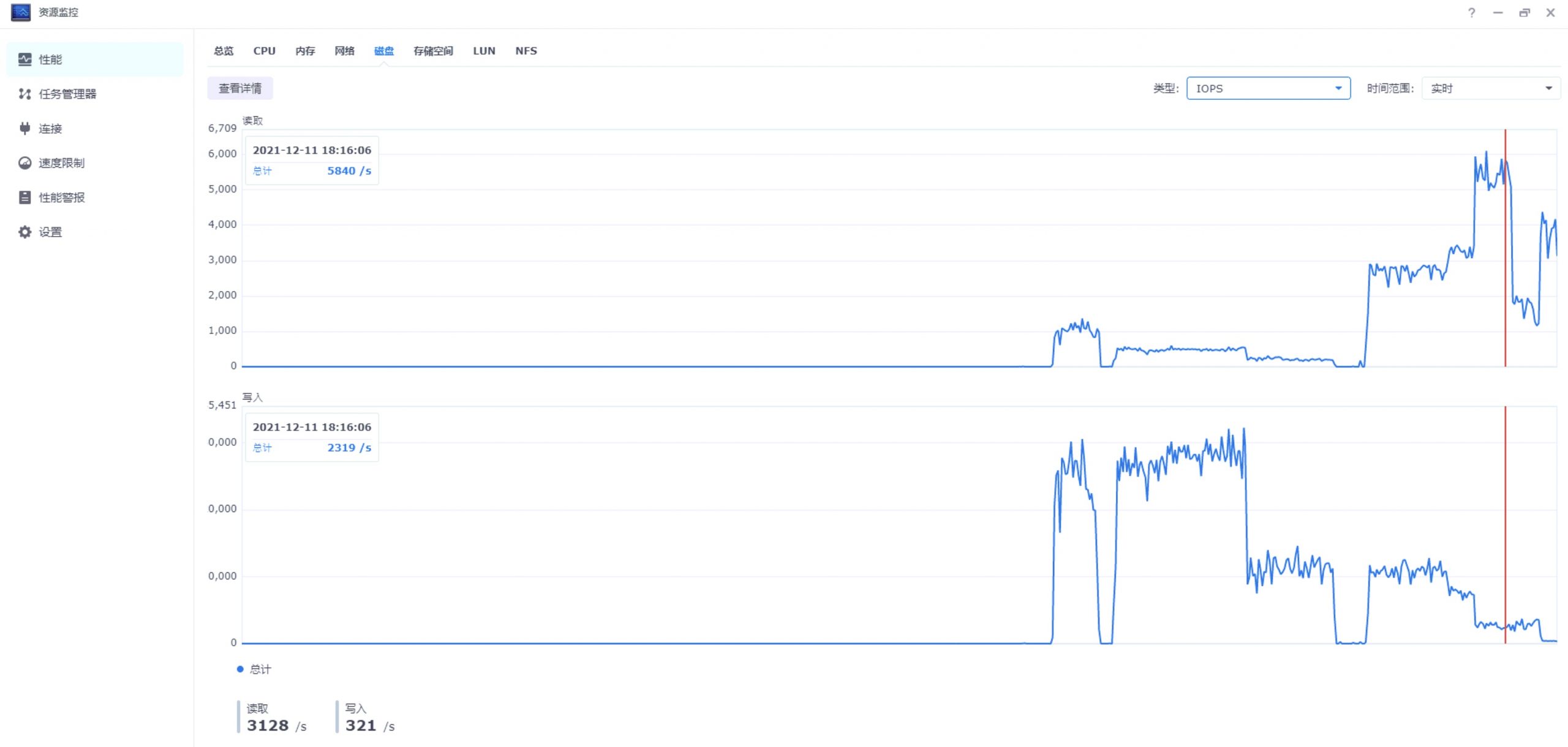Go to the NFS tab

(526, 51)
